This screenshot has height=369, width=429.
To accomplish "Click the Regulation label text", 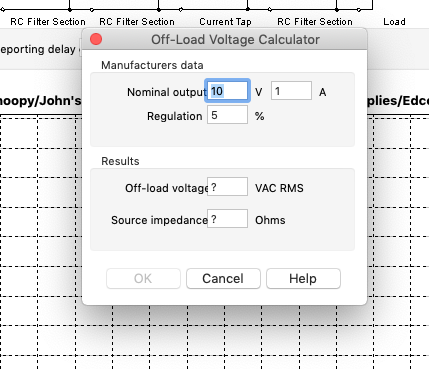I will pos(174,116).
